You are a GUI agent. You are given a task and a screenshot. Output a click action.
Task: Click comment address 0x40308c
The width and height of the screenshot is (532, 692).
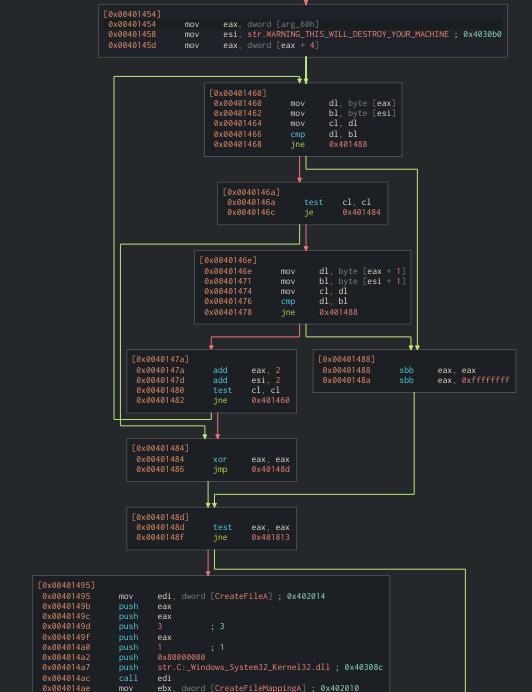(364, 667)
